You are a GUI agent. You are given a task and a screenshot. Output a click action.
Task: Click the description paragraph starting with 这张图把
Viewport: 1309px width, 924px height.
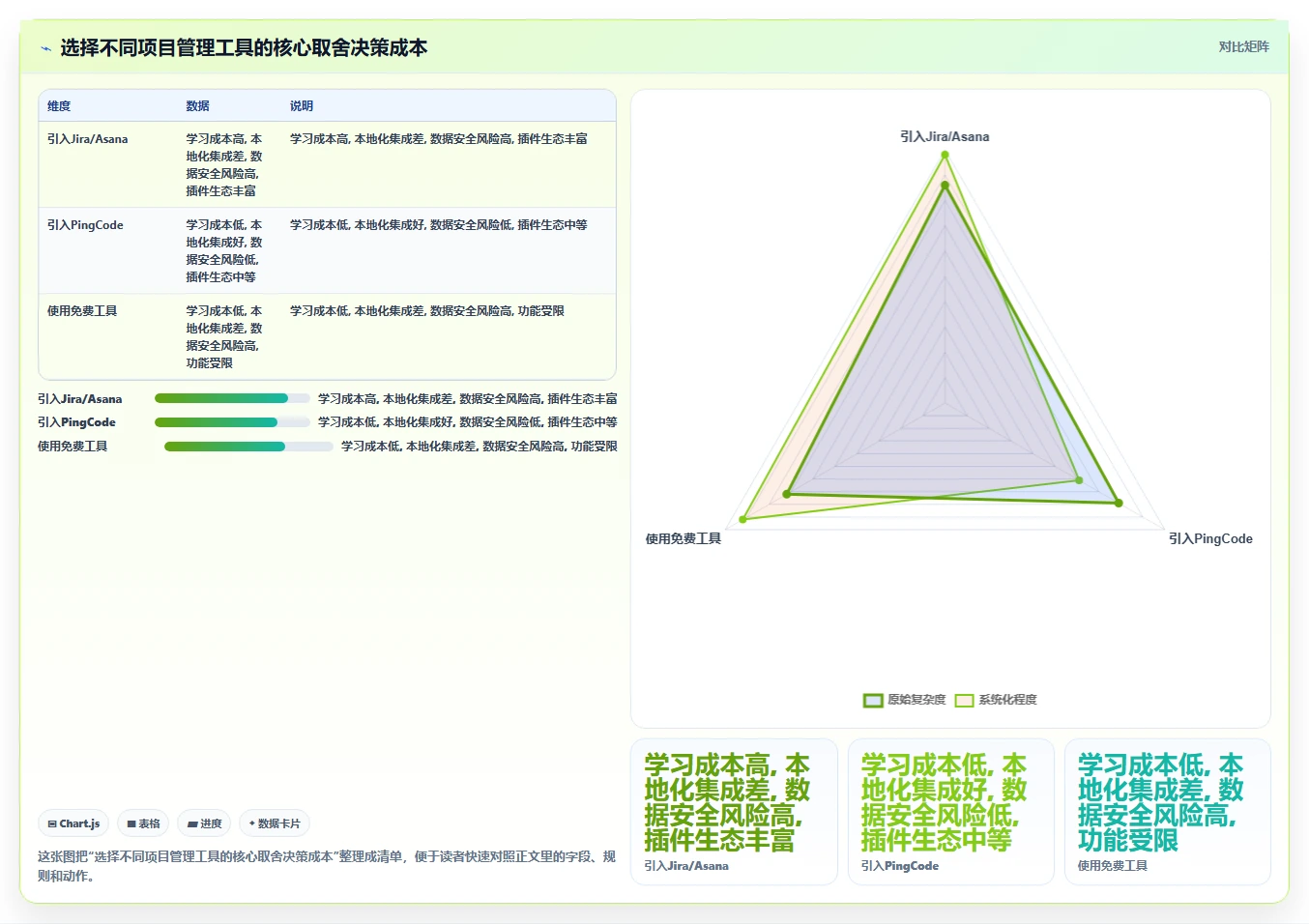327,866
